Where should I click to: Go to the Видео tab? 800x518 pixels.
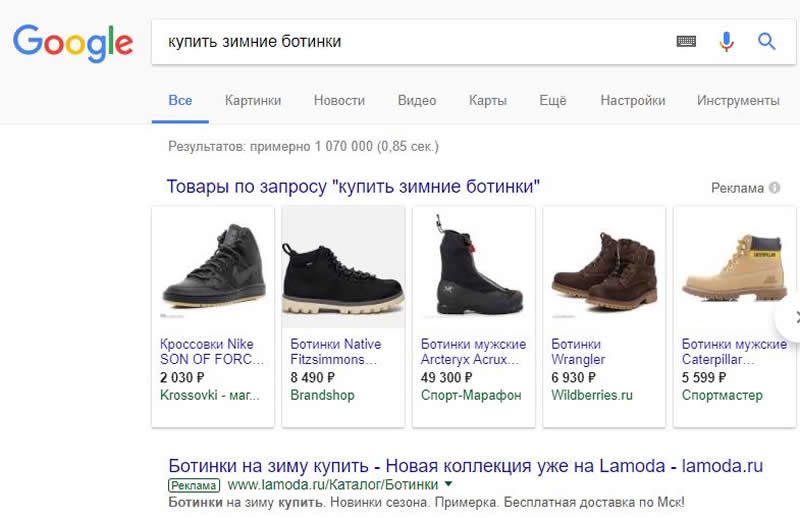(417, 101)
